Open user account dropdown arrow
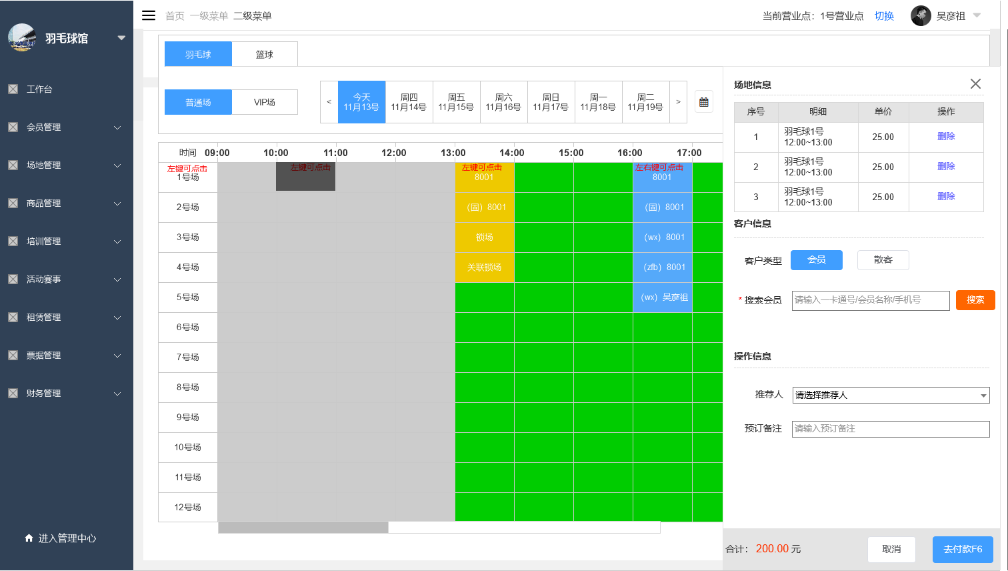This screenshot has width=1008, height=571. pyautogui.click(x=977, y=15)
